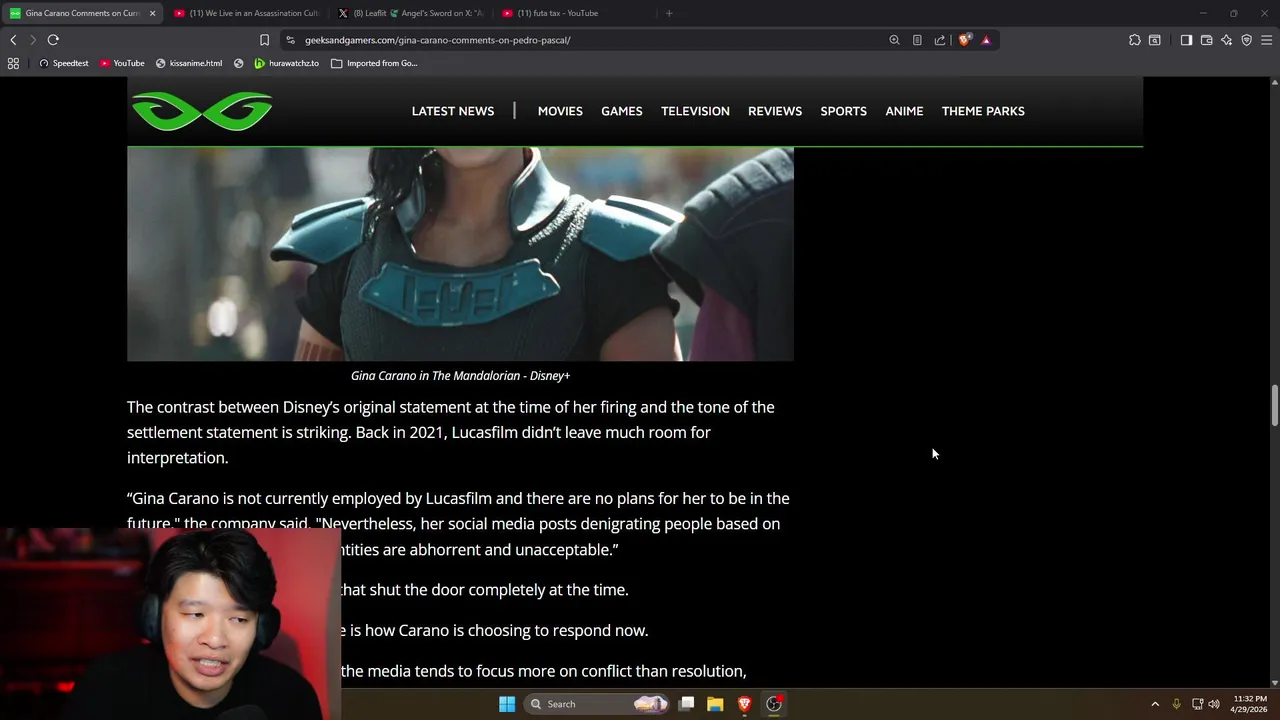Reload the page with the refresh icon
The width and height of the screenshot is (1280, 720).
pyautogui.click(x=53, y=40)
